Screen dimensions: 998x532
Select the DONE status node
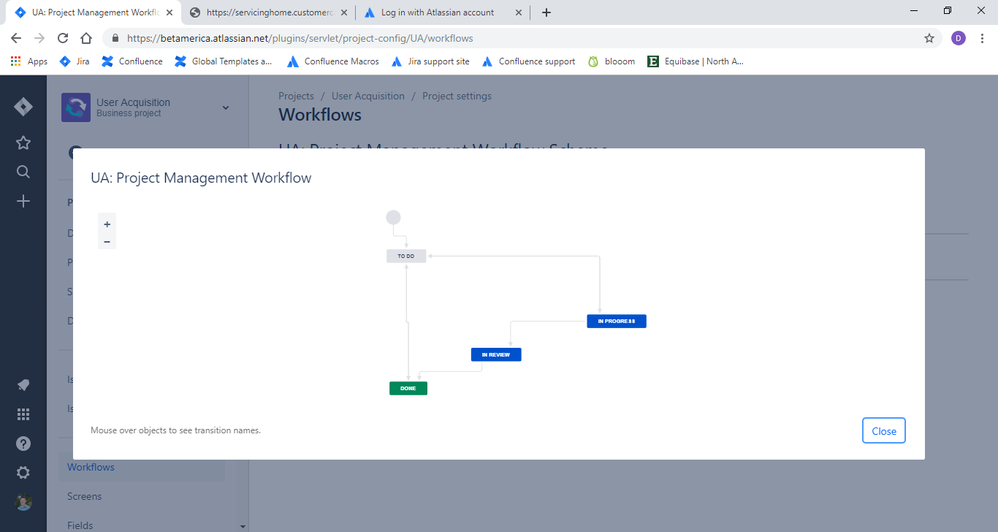point(408,388)
